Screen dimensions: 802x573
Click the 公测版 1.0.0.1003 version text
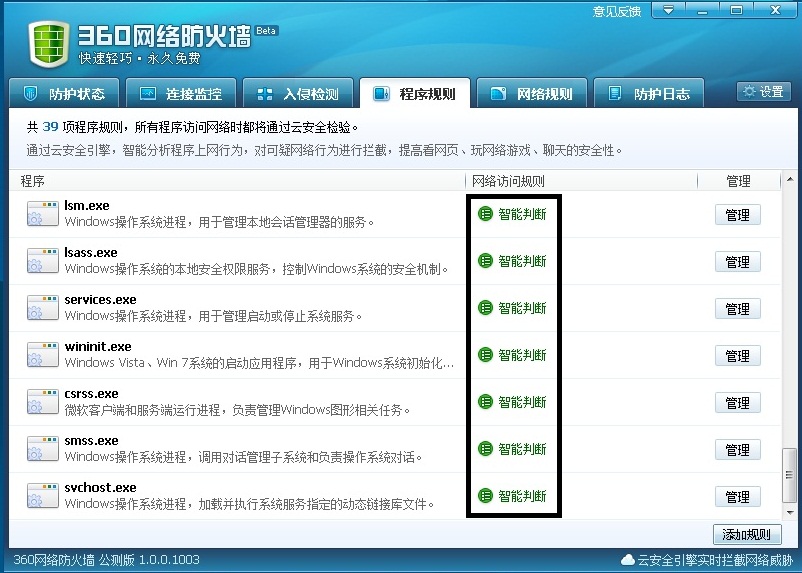click(x=149, y=560)
